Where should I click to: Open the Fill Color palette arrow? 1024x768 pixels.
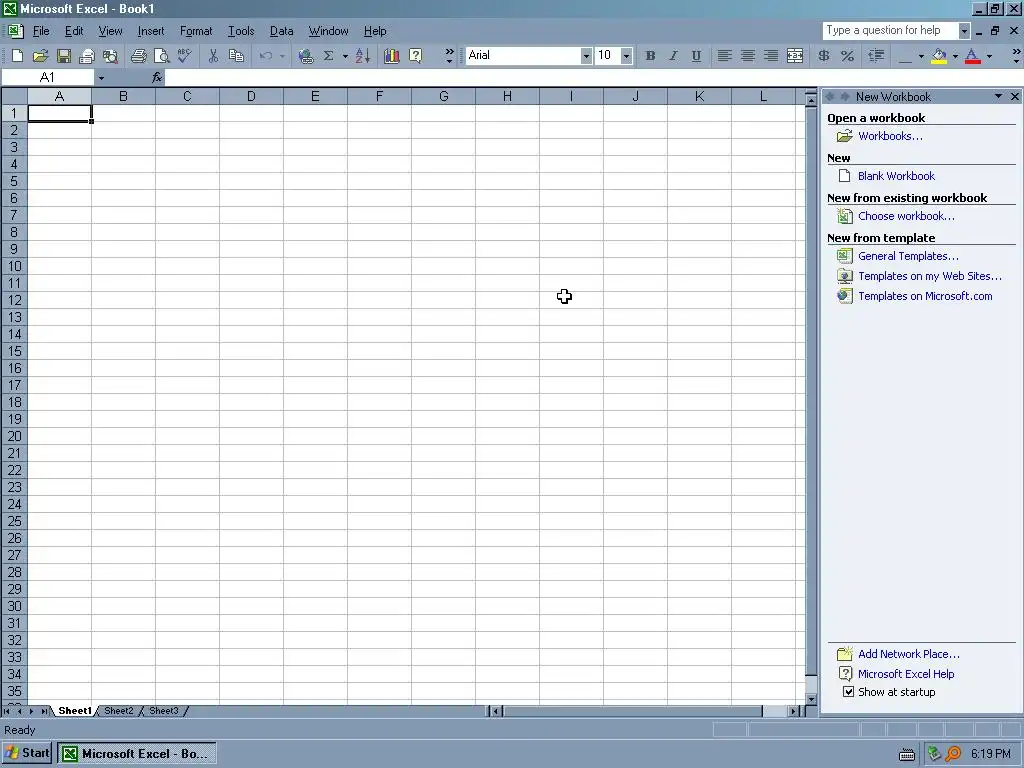[955, 56]
